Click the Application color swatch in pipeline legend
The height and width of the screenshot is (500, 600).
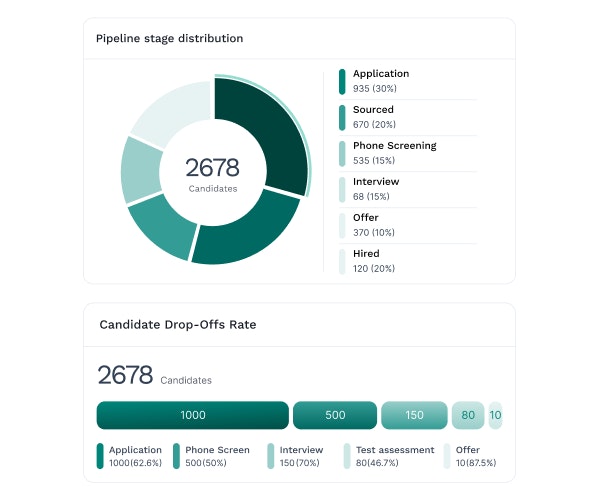click(342, 81)
